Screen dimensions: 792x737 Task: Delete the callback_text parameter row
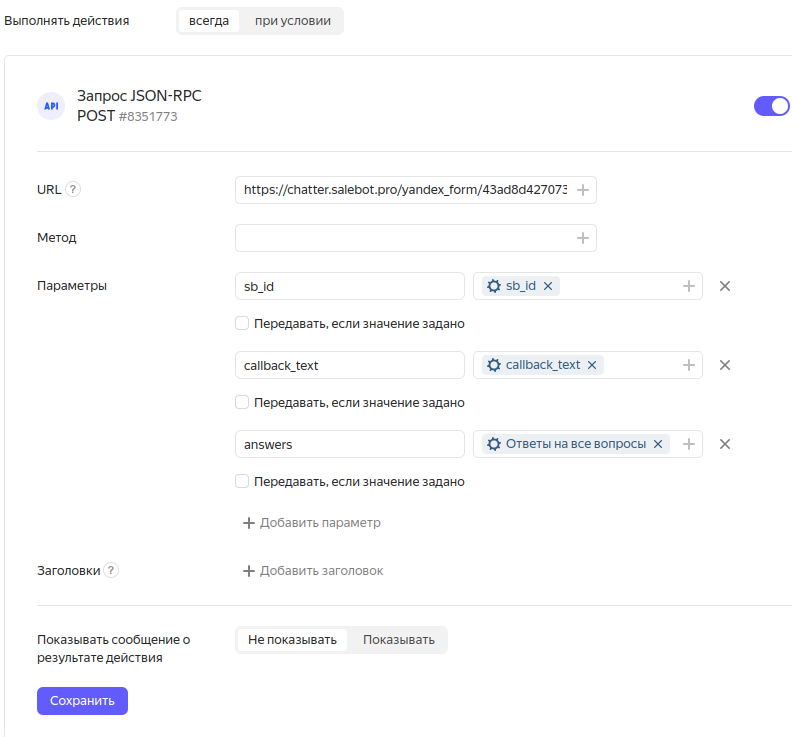tap(725, 365)
